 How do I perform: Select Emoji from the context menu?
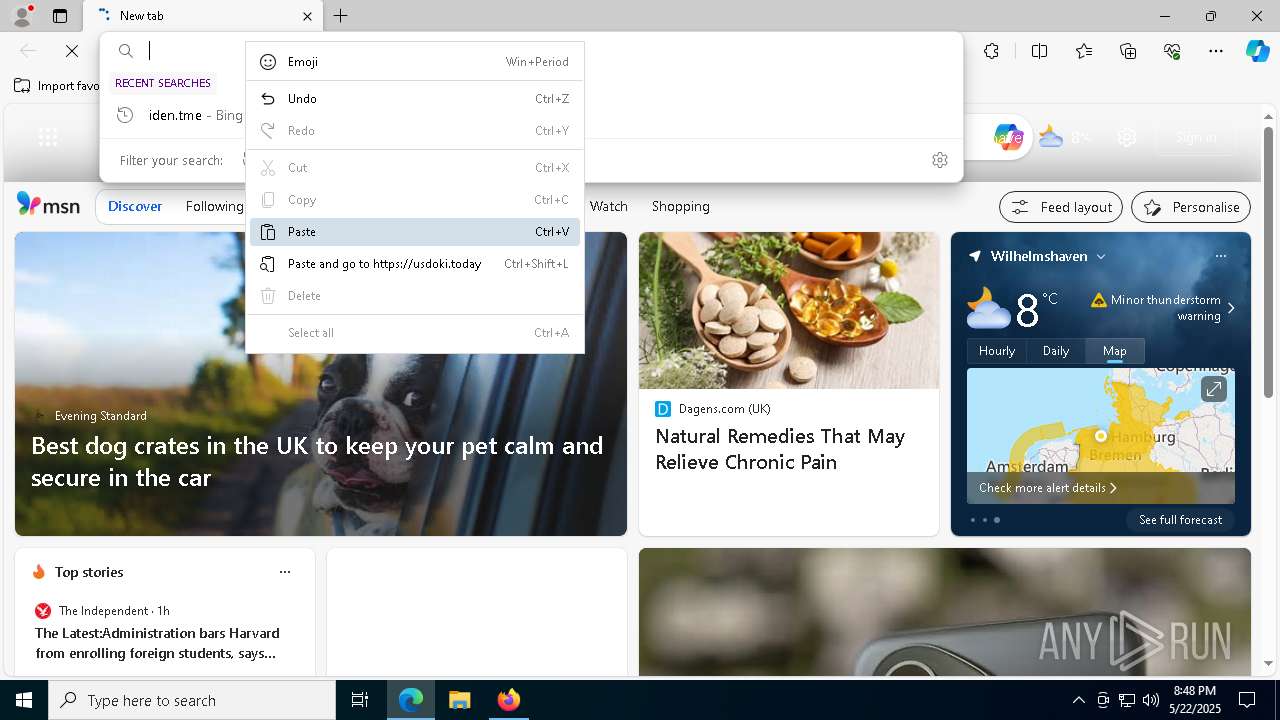click(x=415, y=62)
